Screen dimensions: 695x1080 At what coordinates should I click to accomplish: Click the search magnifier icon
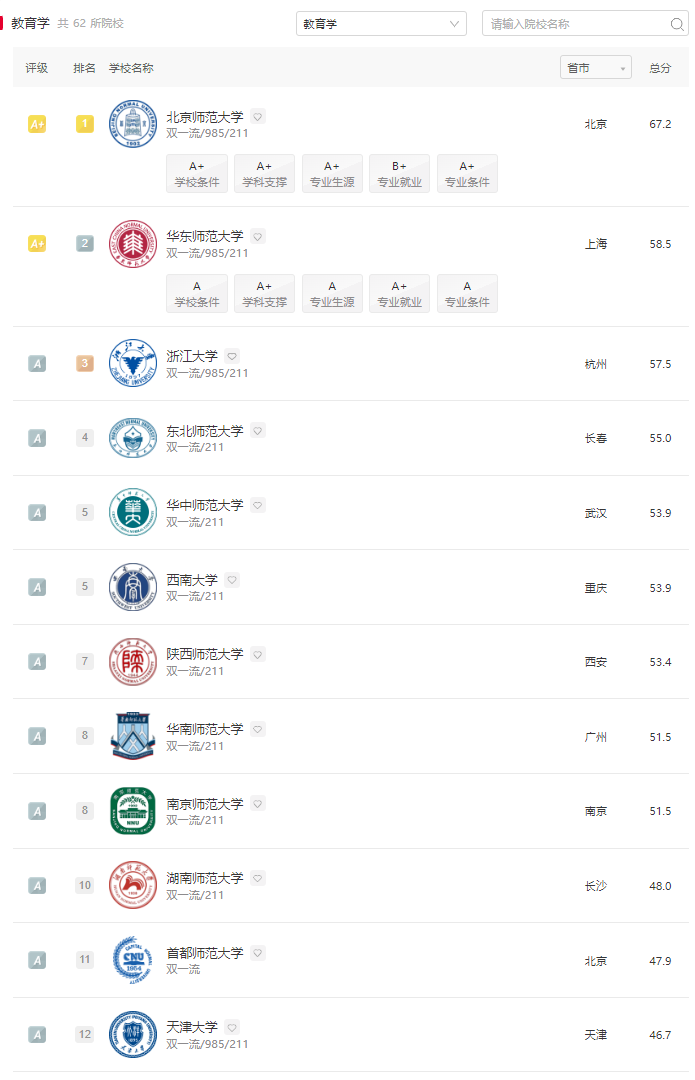(x=676, y=23)
